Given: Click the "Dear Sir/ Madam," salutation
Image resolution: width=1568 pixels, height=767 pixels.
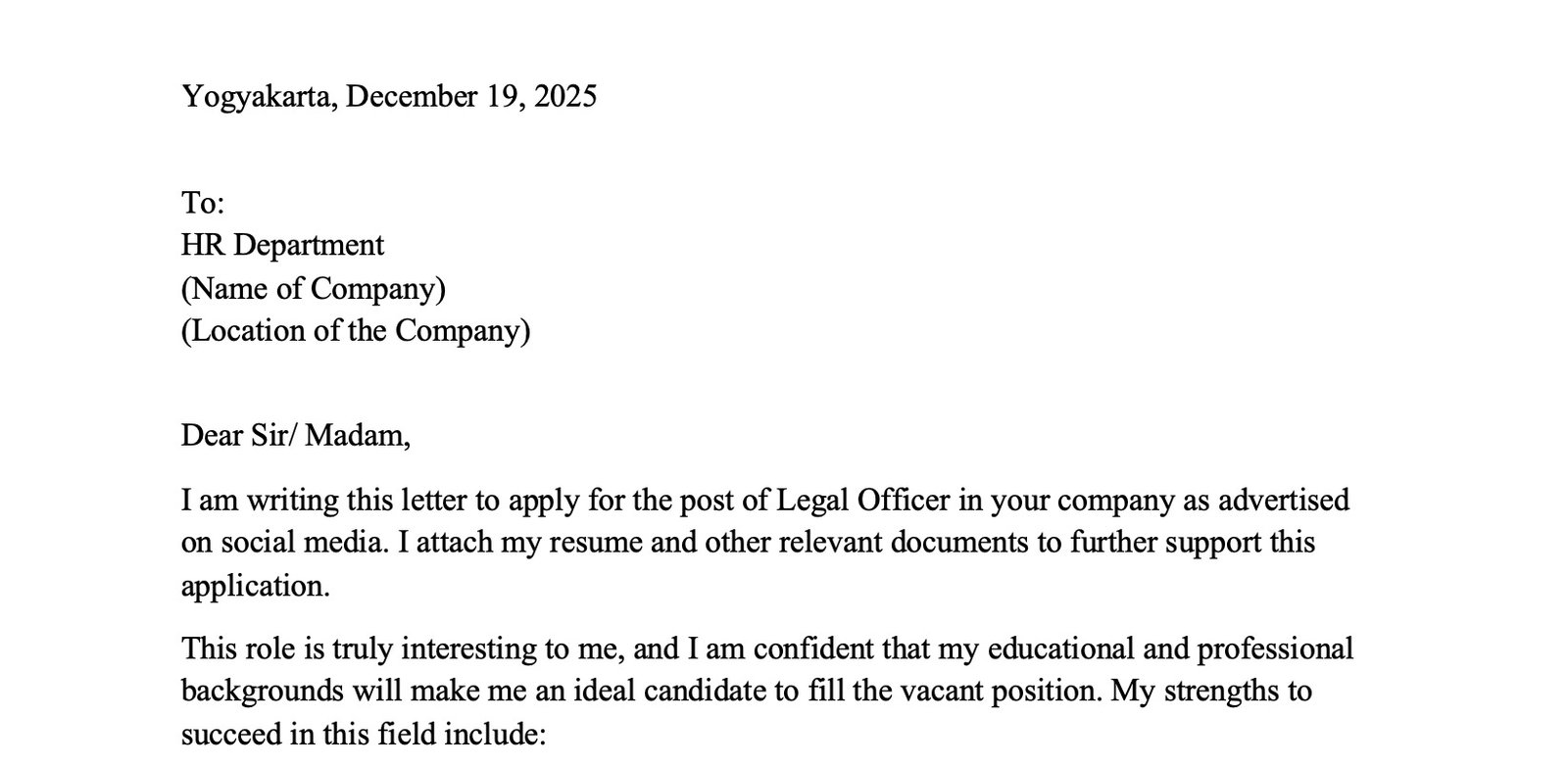Looking at the screenshot, I should (295, 435).
